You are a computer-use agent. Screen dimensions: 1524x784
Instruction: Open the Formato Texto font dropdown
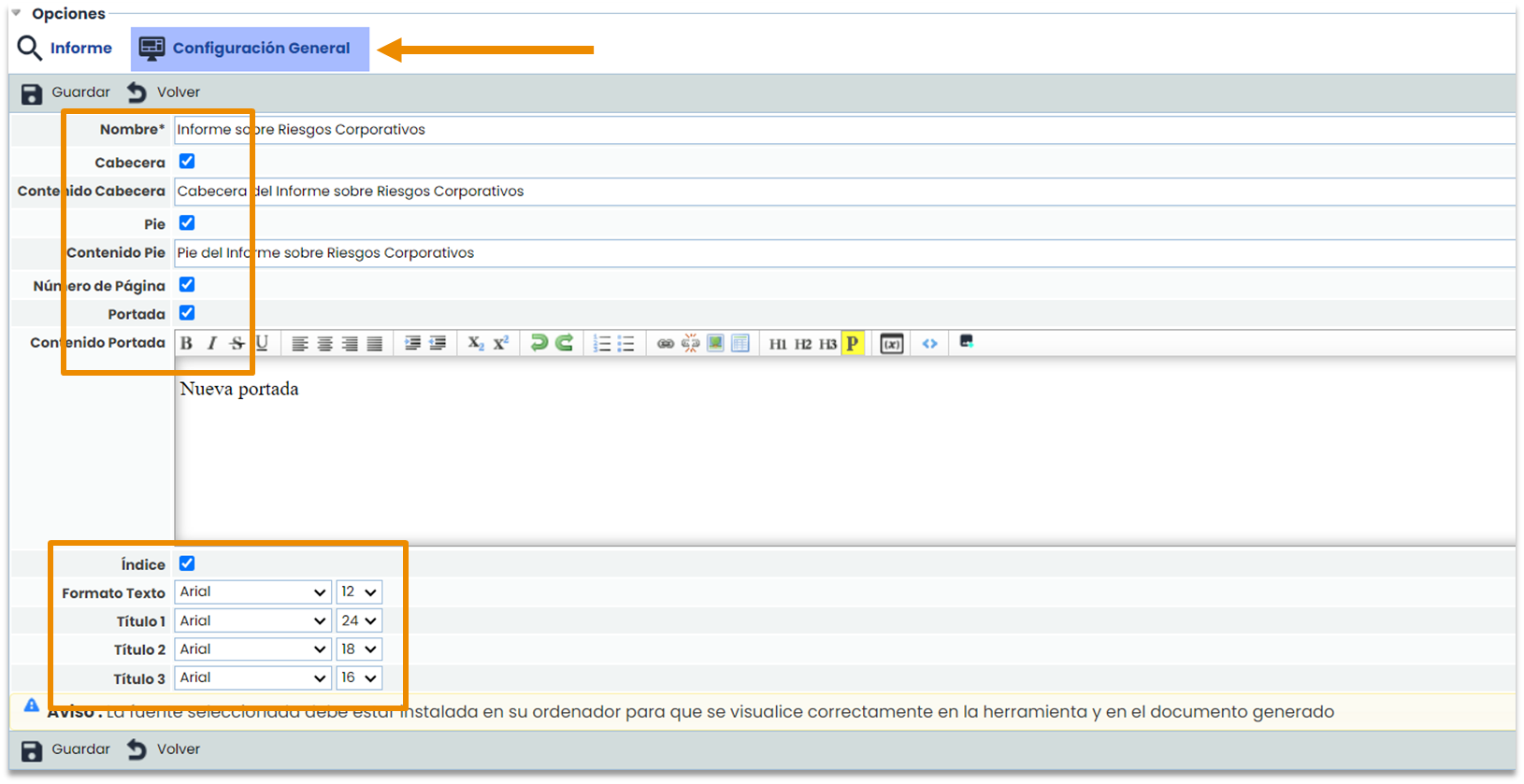(252, 592)
